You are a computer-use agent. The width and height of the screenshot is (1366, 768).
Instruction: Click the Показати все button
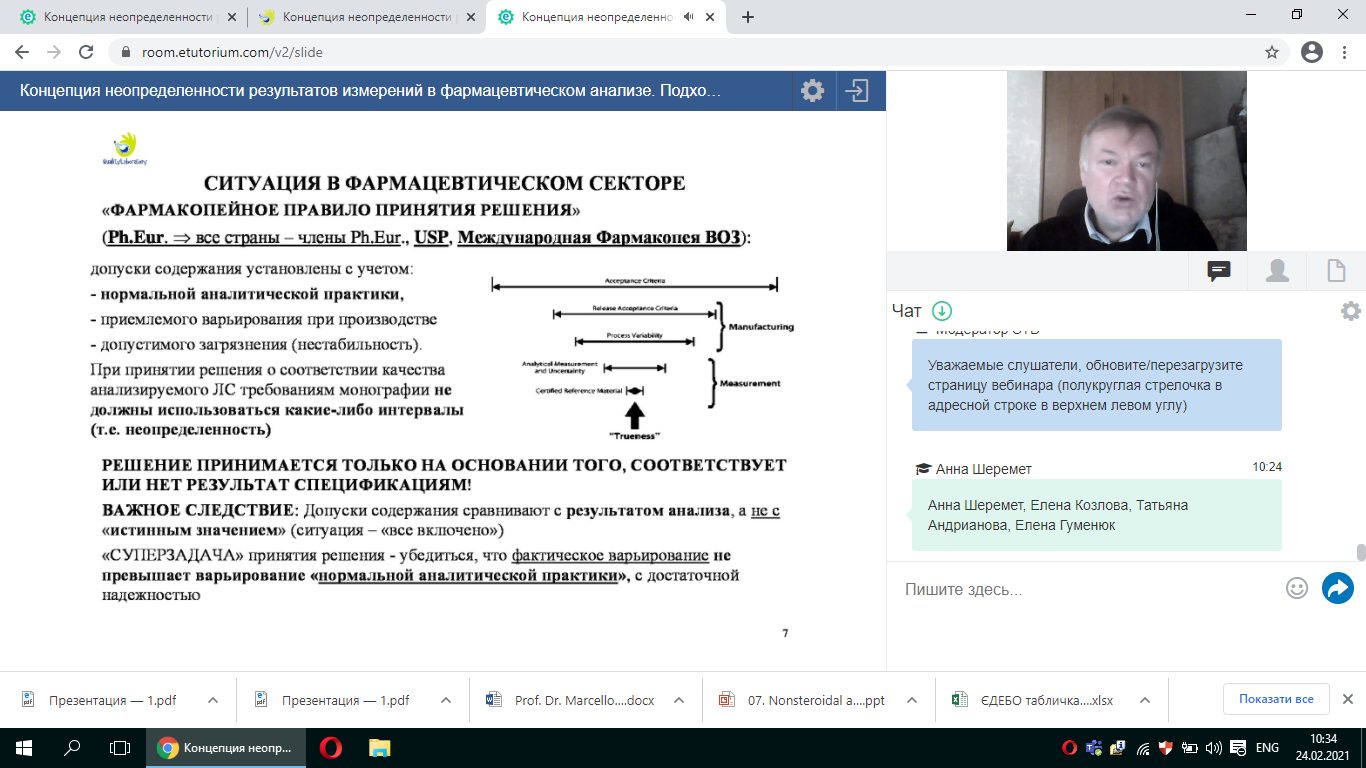tap(1275, 699)
